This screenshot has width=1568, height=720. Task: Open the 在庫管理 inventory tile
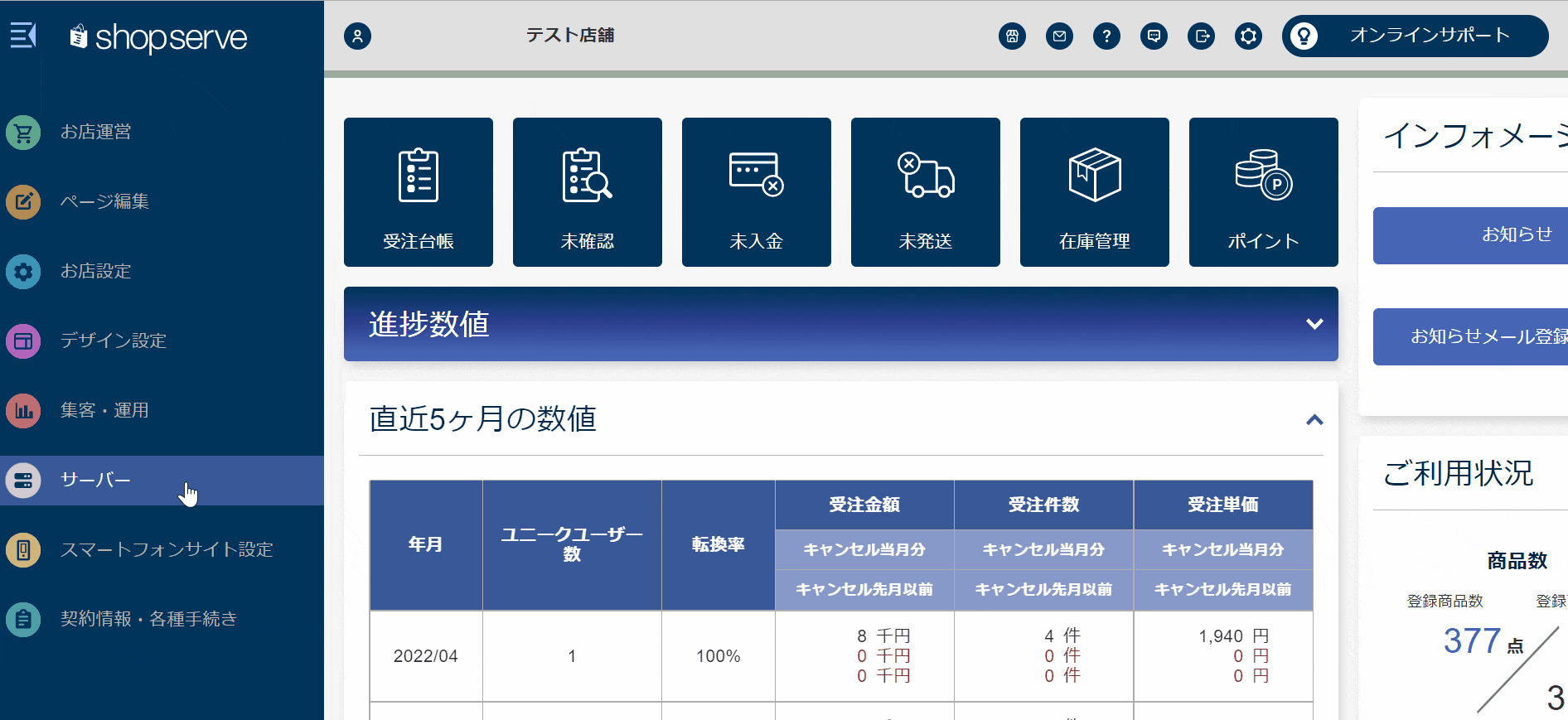click(x=1095, y=192)
